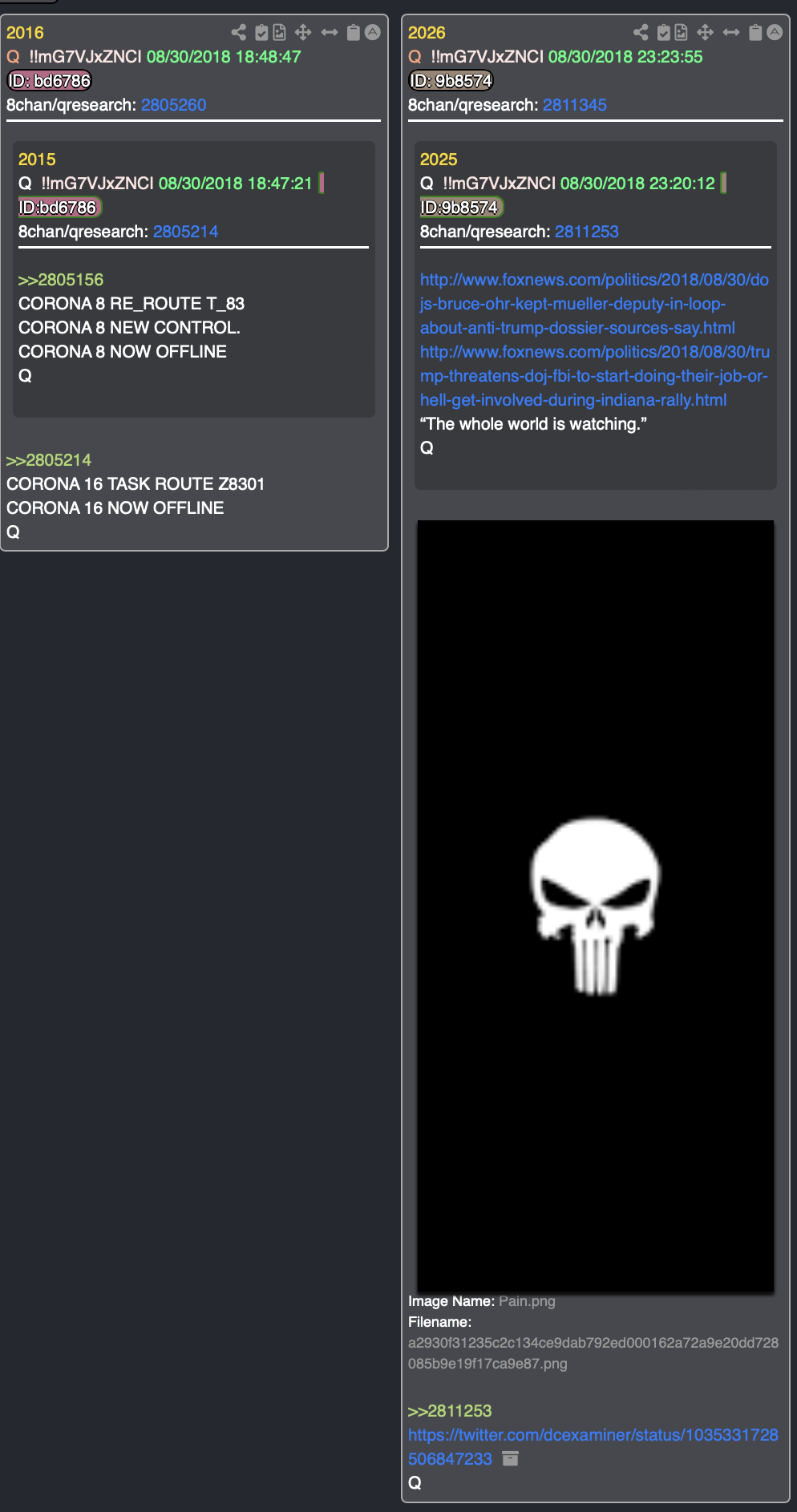Click the quote "The whole world is watching."

click(x=533, y=424)
